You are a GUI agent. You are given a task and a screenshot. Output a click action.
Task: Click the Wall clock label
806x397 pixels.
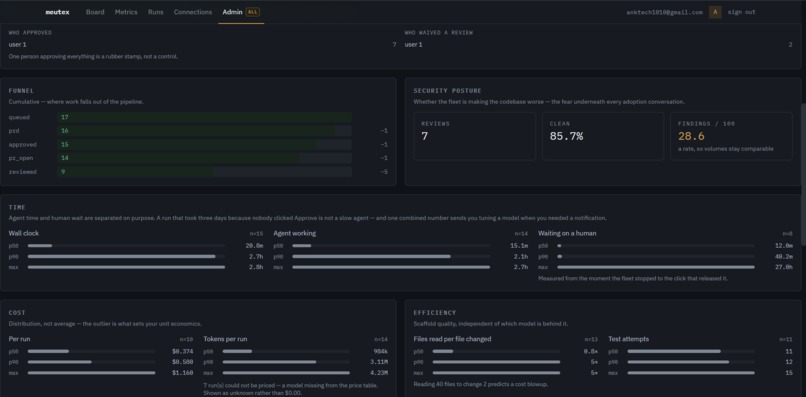tap(24, 233)
